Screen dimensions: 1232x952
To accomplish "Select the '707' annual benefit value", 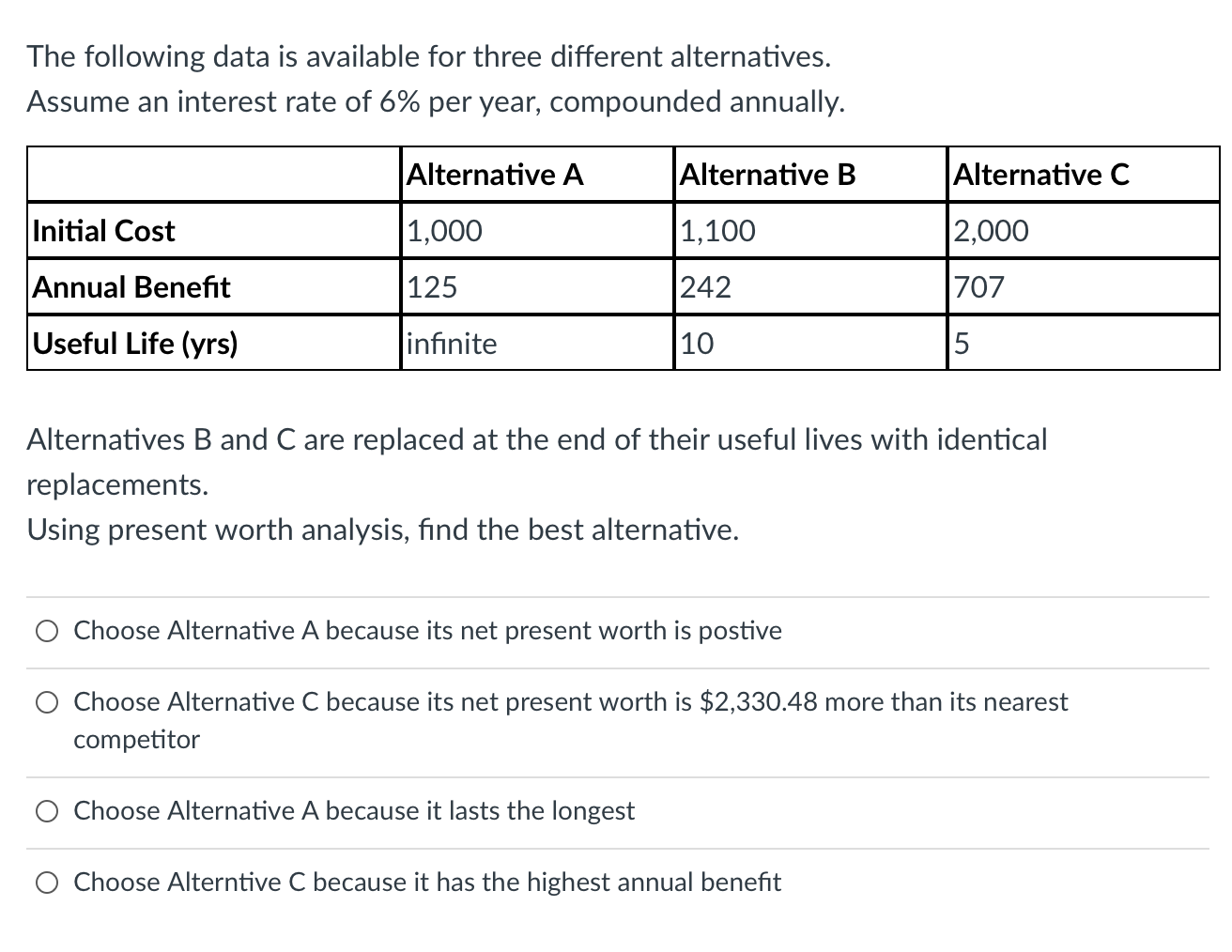I will [978, 287].
